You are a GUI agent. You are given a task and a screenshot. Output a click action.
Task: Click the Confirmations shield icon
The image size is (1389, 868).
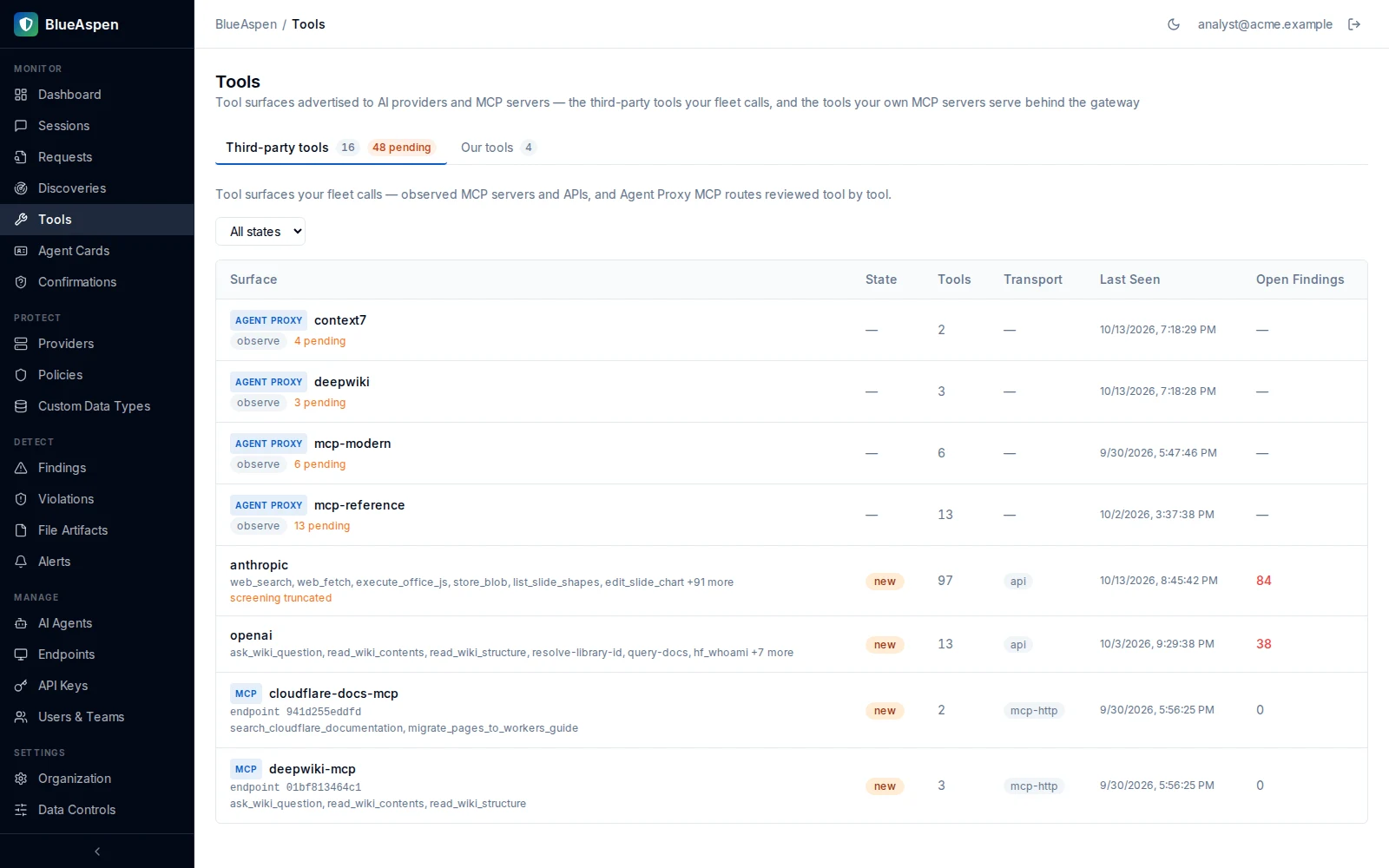pyautogui.click(x=21, y=282)
